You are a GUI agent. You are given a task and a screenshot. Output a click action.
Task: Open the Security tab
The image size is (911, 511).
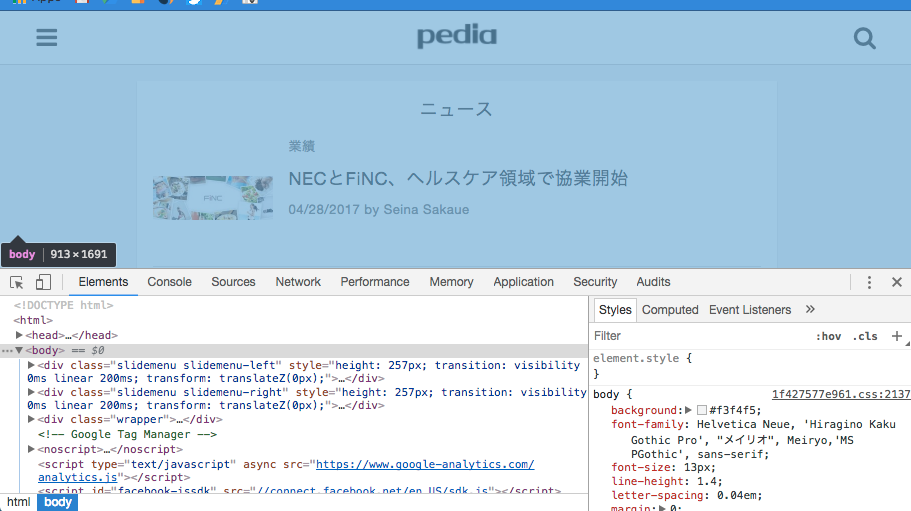(x=595, y=282)
